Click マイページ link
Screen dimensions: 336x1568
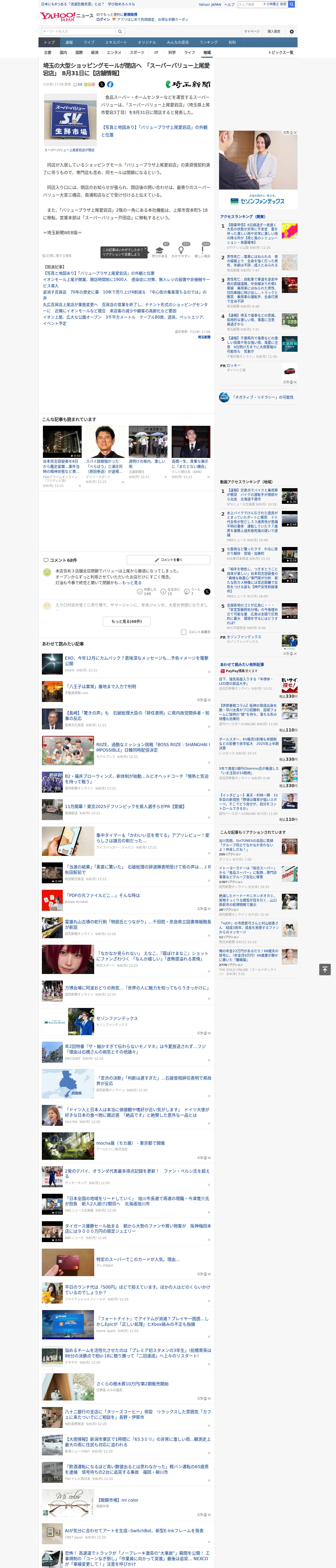click(251, 32)
